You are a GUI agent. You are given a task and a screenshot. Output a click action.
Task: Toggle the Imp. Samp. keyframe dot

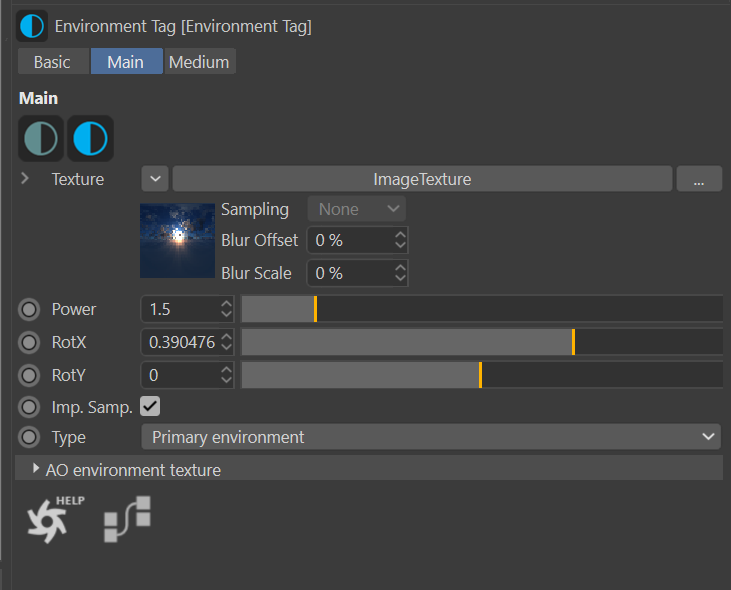pos(29,407)
